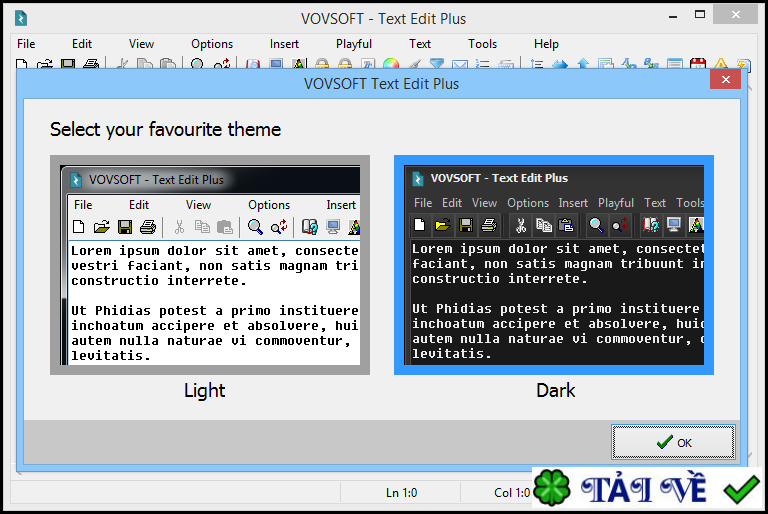This screenshot has width=768, height=514.
Task: Open the Playful menu
Action: 354,44
